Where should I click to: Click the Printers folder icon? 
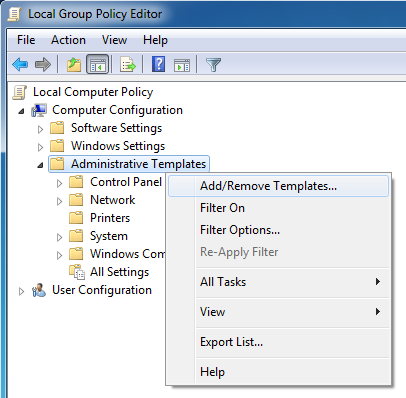pos(76,218)
